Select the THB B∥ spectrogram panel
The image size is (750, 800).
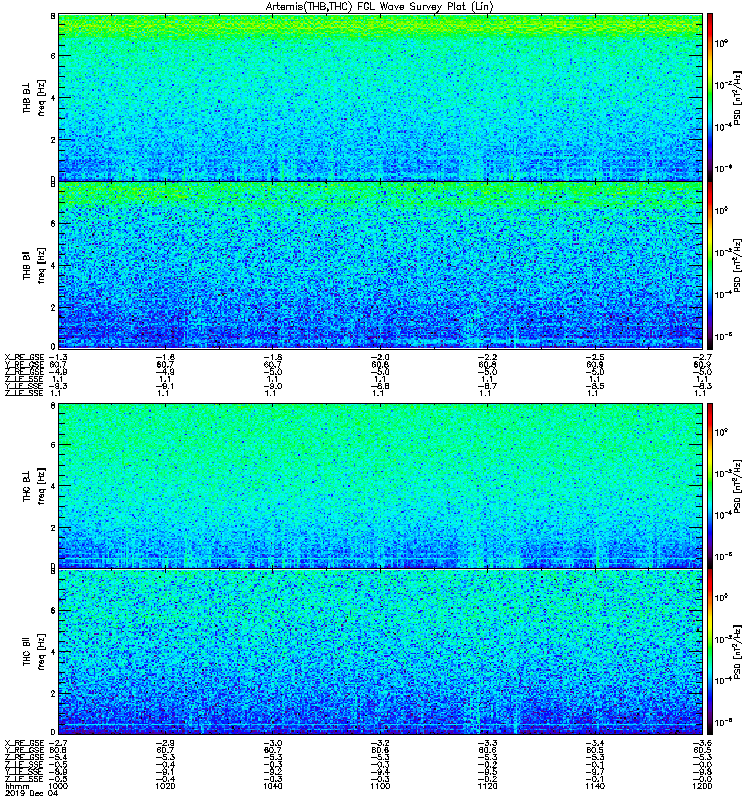pos(381,265)
